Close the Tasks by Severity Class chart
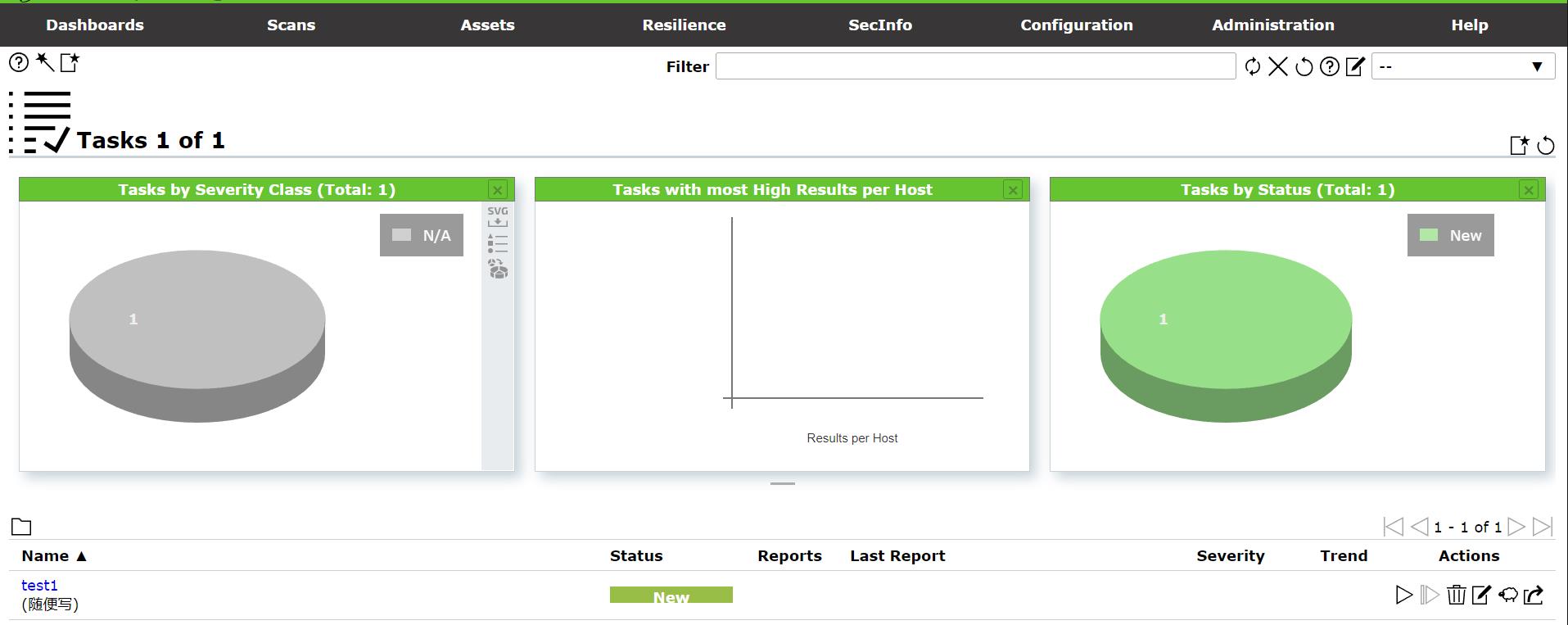This screenshot has width=1568, height=625. pos(497,190)
